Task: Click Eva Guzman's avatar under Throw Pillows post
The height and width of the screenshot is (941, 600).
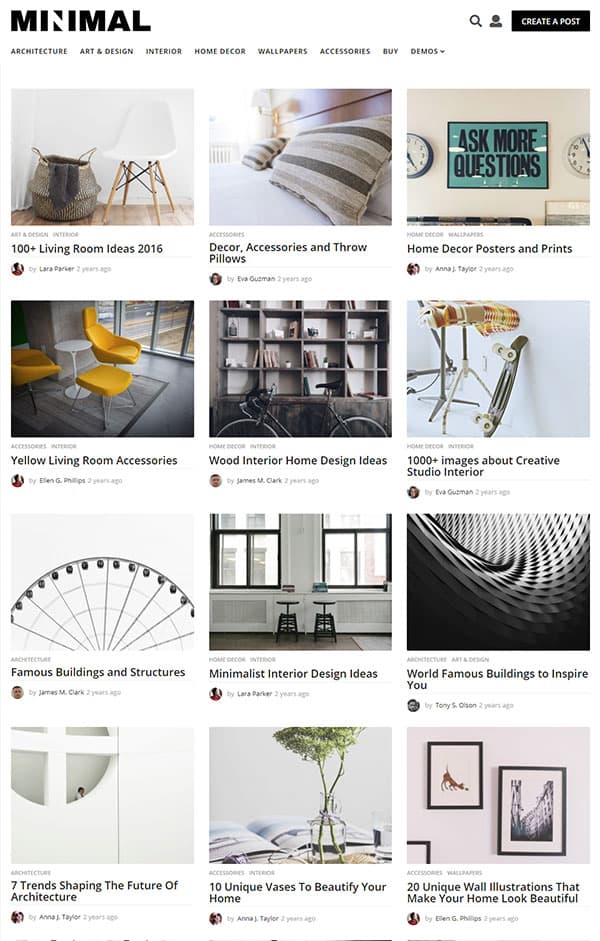Action: pos(215,279)
